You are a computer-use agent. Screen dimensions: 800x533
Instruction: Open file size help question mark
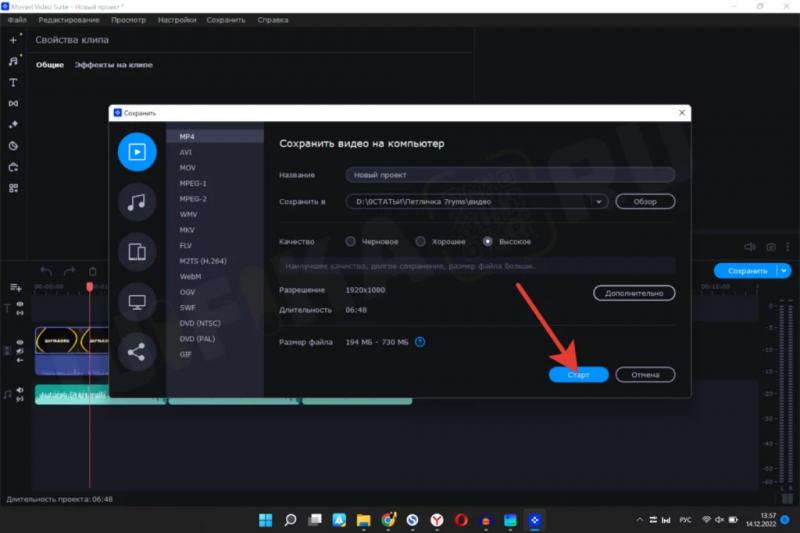point(420,342)
